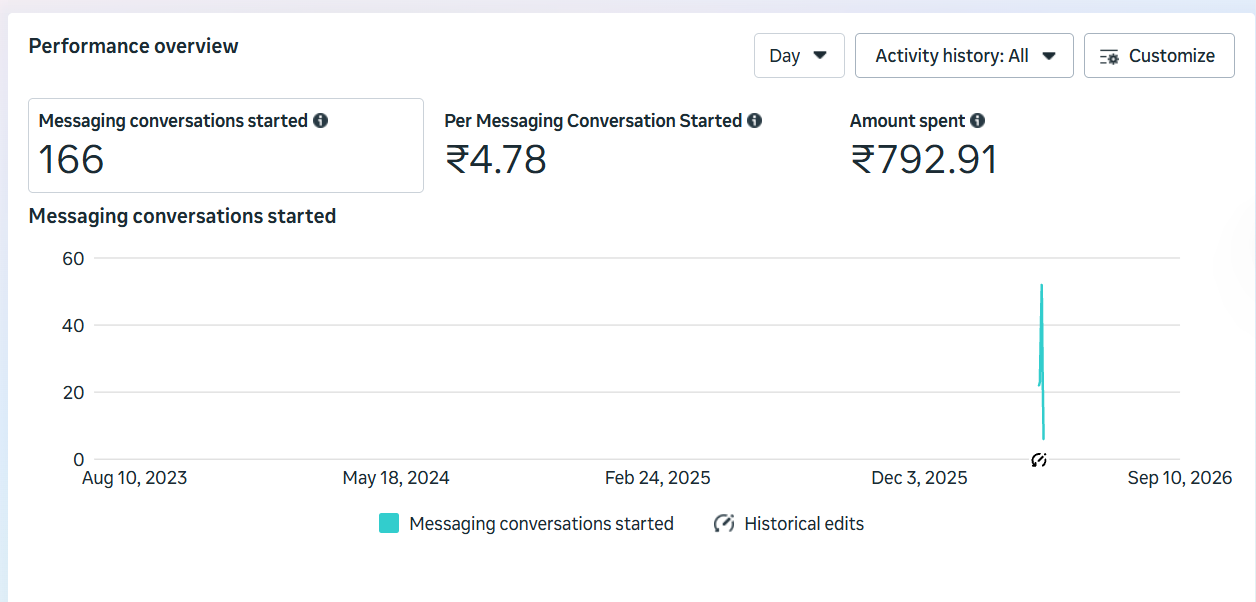Click the Sep 10, 2026 axis label
1256x602 pixels.
pyautogui.click(x=1180, y=478)
